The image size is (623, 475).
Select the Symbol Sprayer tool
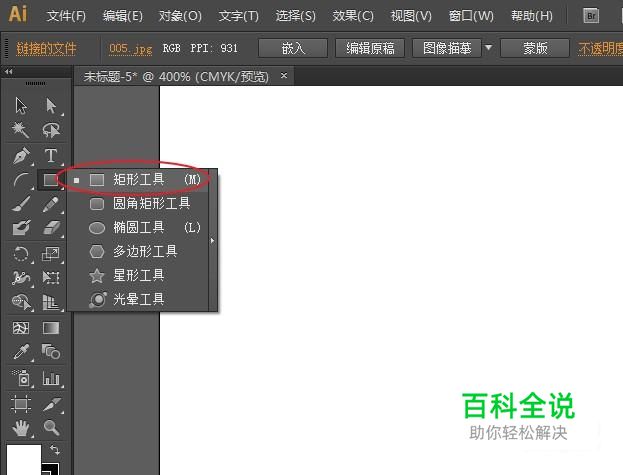21,378
